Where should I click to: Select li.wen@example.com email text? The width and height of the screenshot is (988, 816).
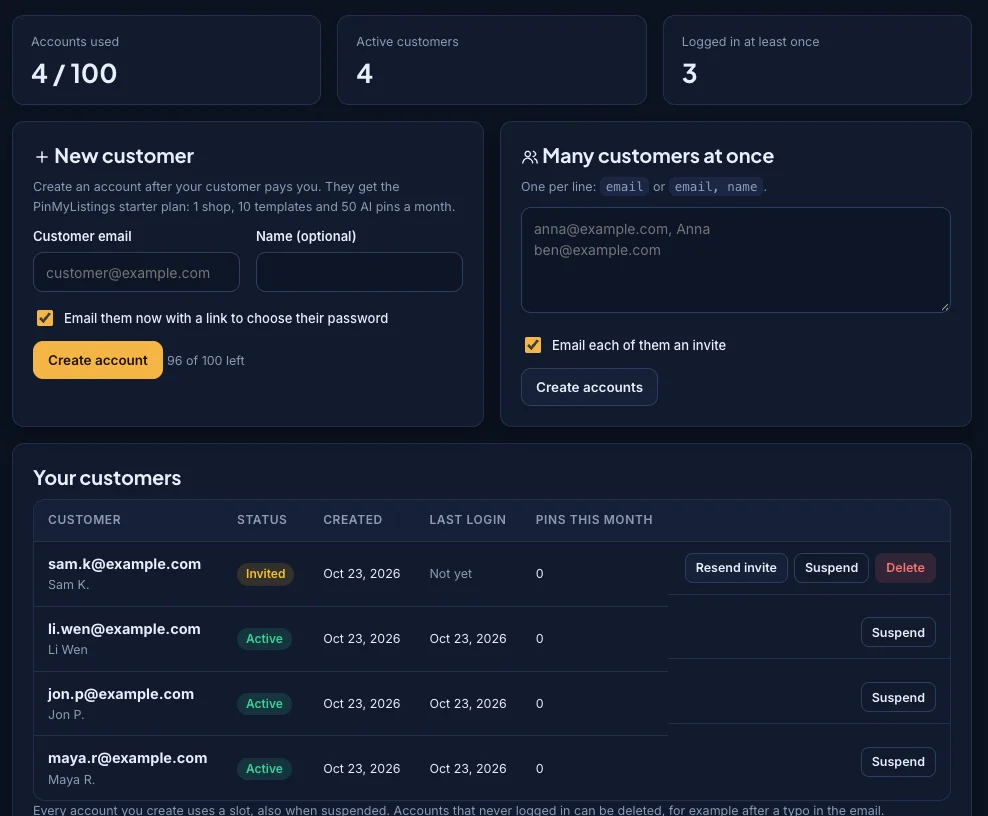tap(124, 629)
